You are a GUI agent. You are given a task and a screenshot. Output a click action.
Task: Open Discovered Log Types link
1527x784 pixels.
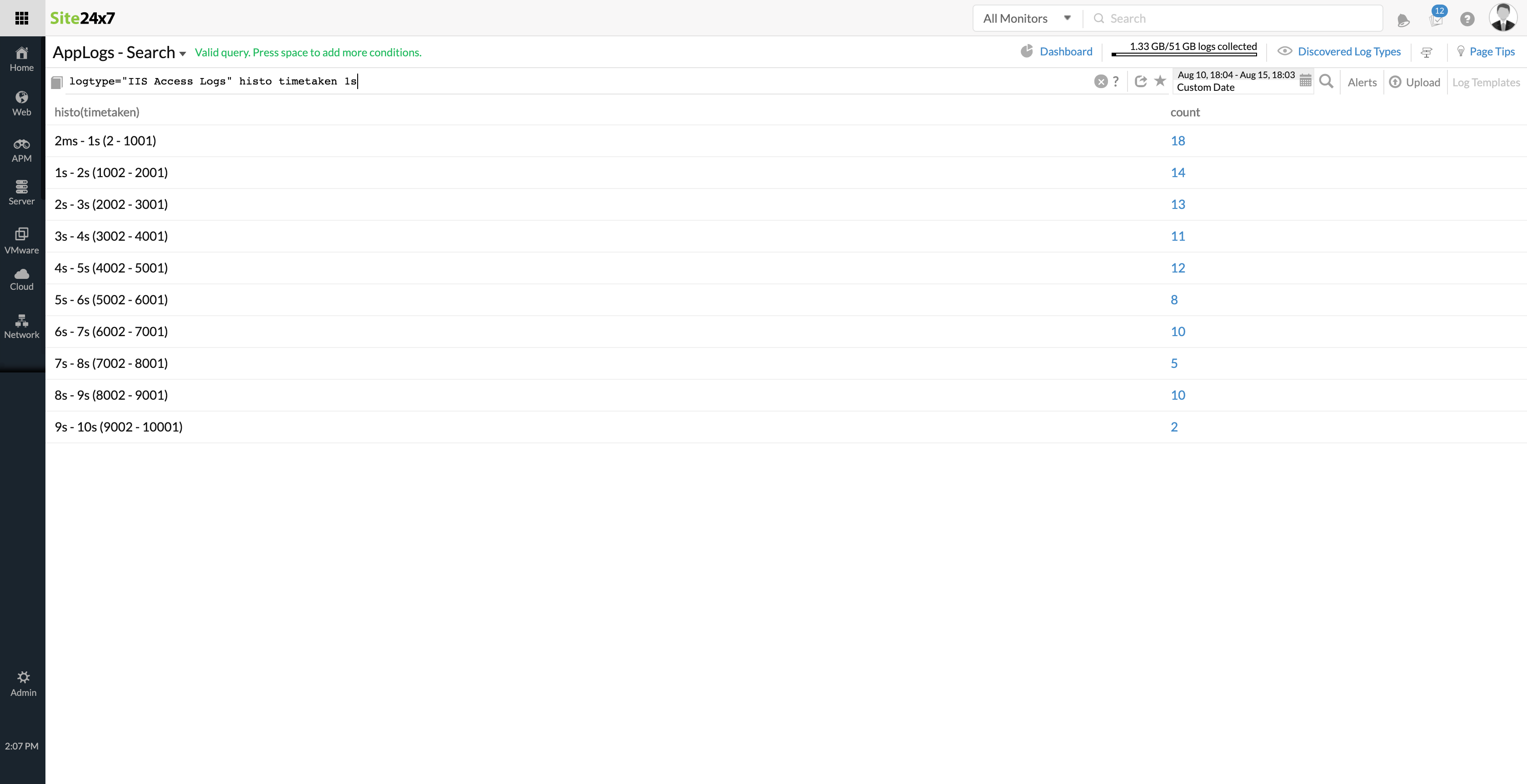pyautogui.click(x=1348, y=52)
